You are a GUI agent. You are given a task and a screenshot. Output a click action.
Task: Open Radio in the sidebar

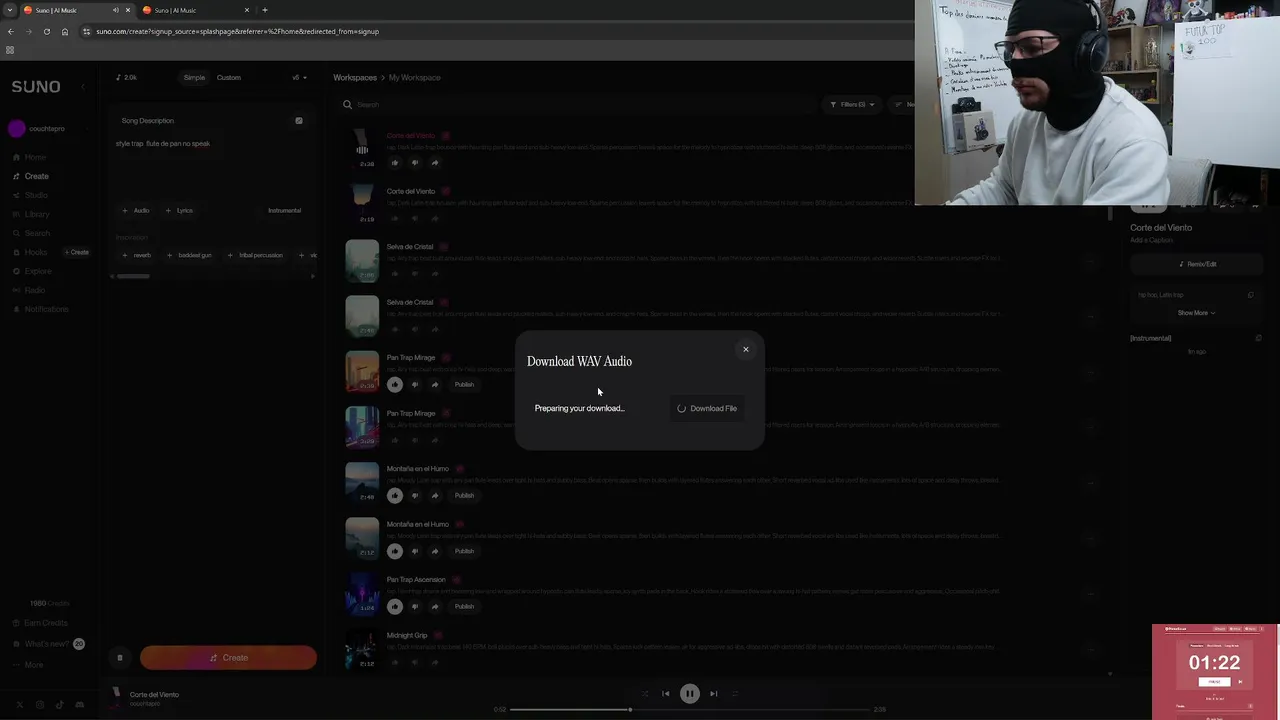[x=35, y=290]
